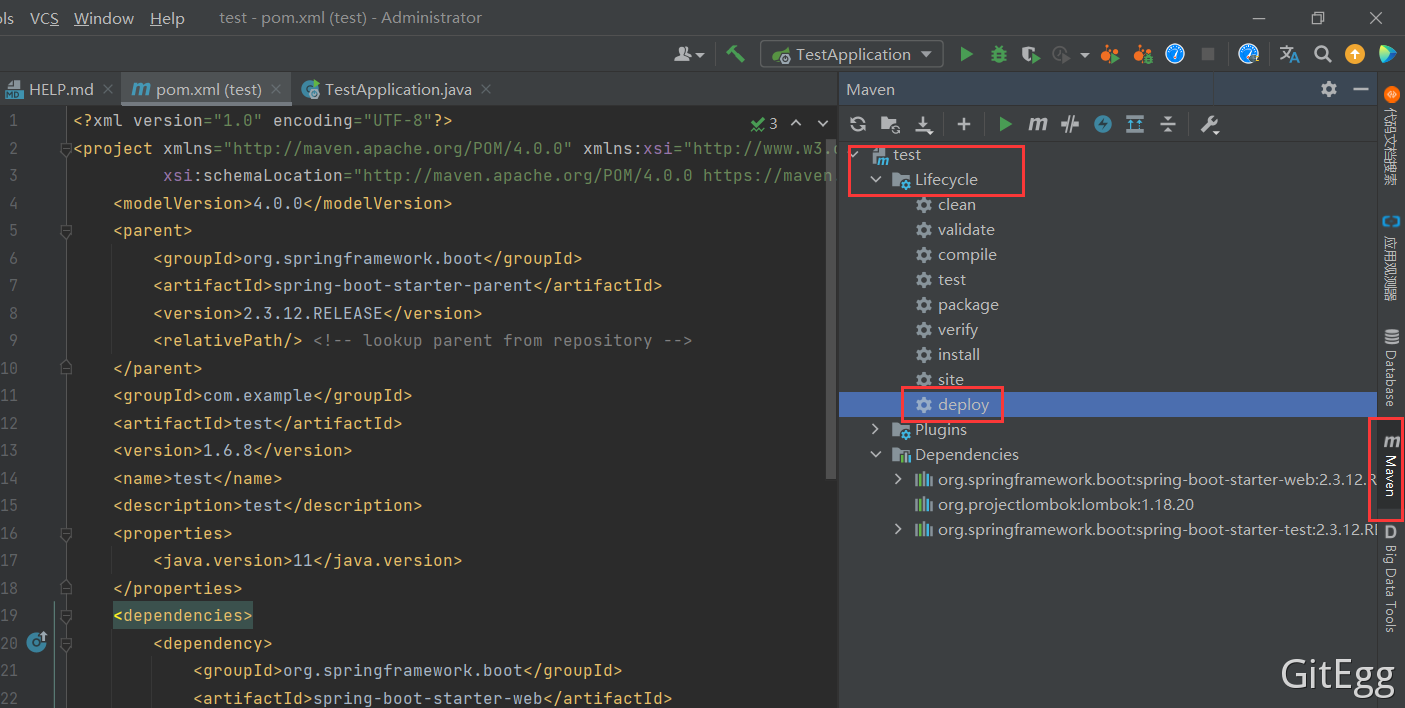Close the TestApplication.java tab
The height and width of the screenshot is (708, 1405).
[x=486, y=89]
